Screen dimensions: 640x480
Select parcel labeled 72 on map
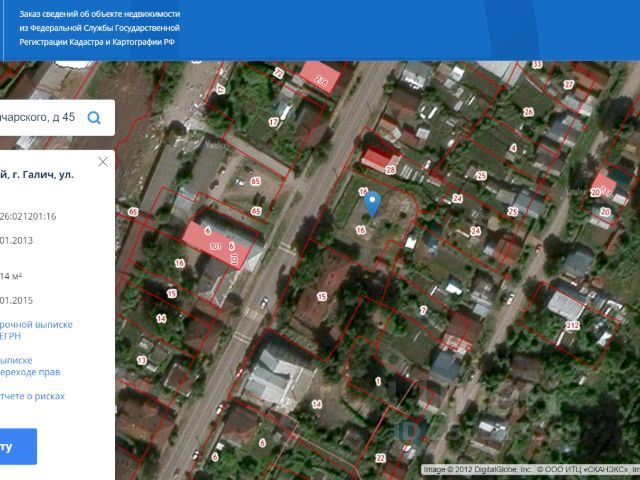[279, 74]
